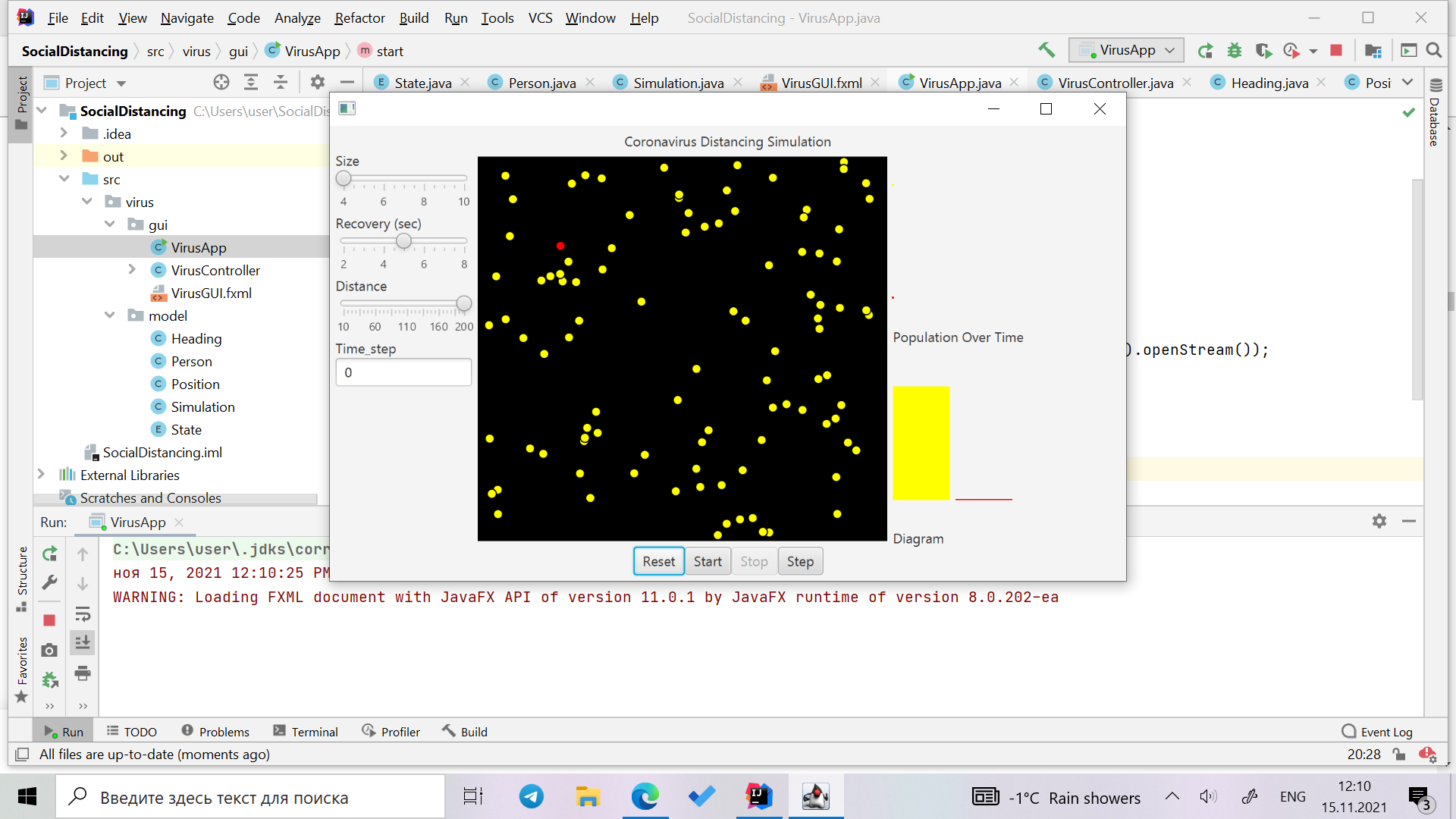Expand the out folder
Screen dimensions: 1456x819
[x=64, y=156]
